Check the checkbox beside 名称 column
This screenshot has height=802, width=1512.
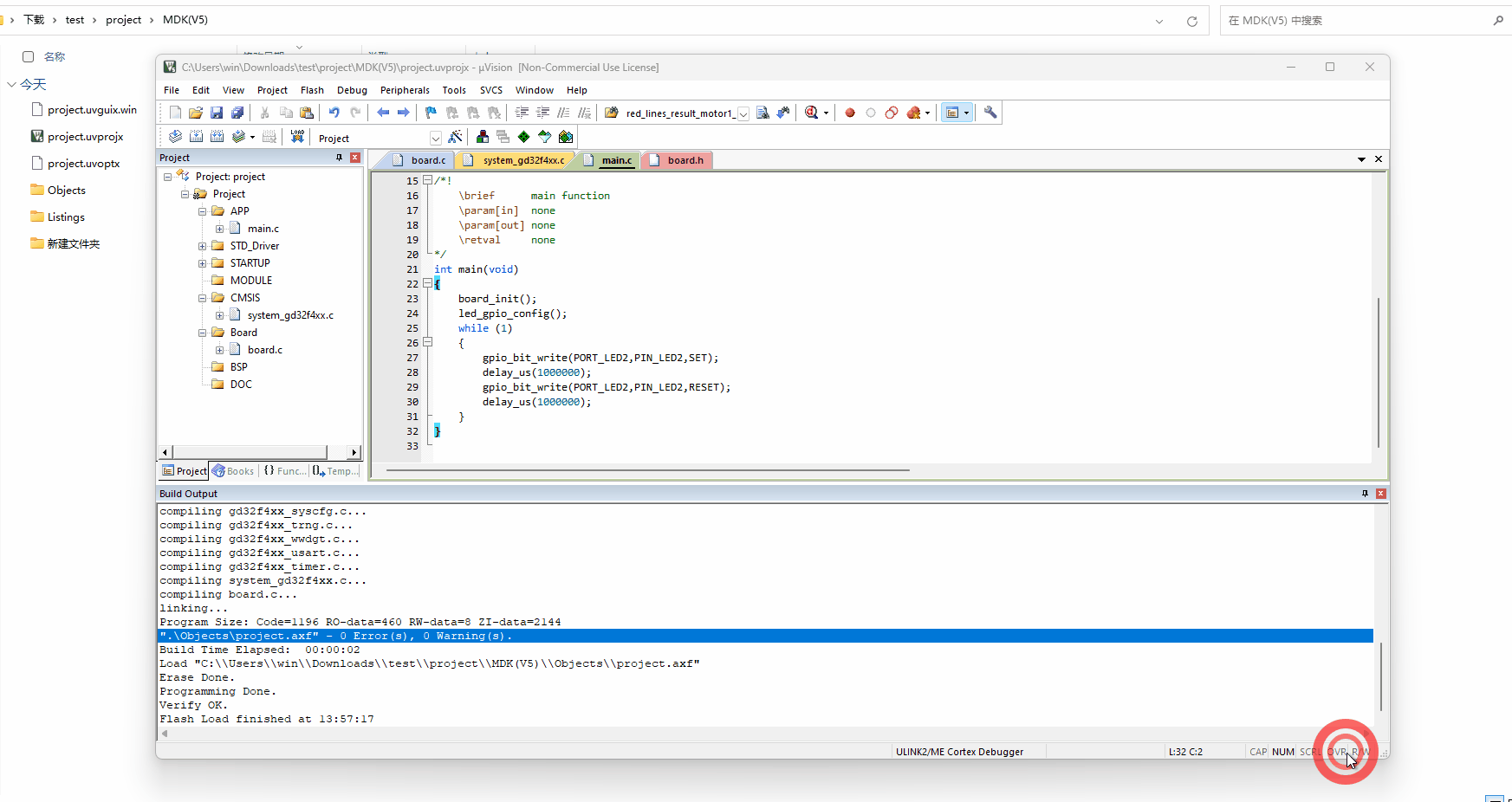click(x=27, y=56)
